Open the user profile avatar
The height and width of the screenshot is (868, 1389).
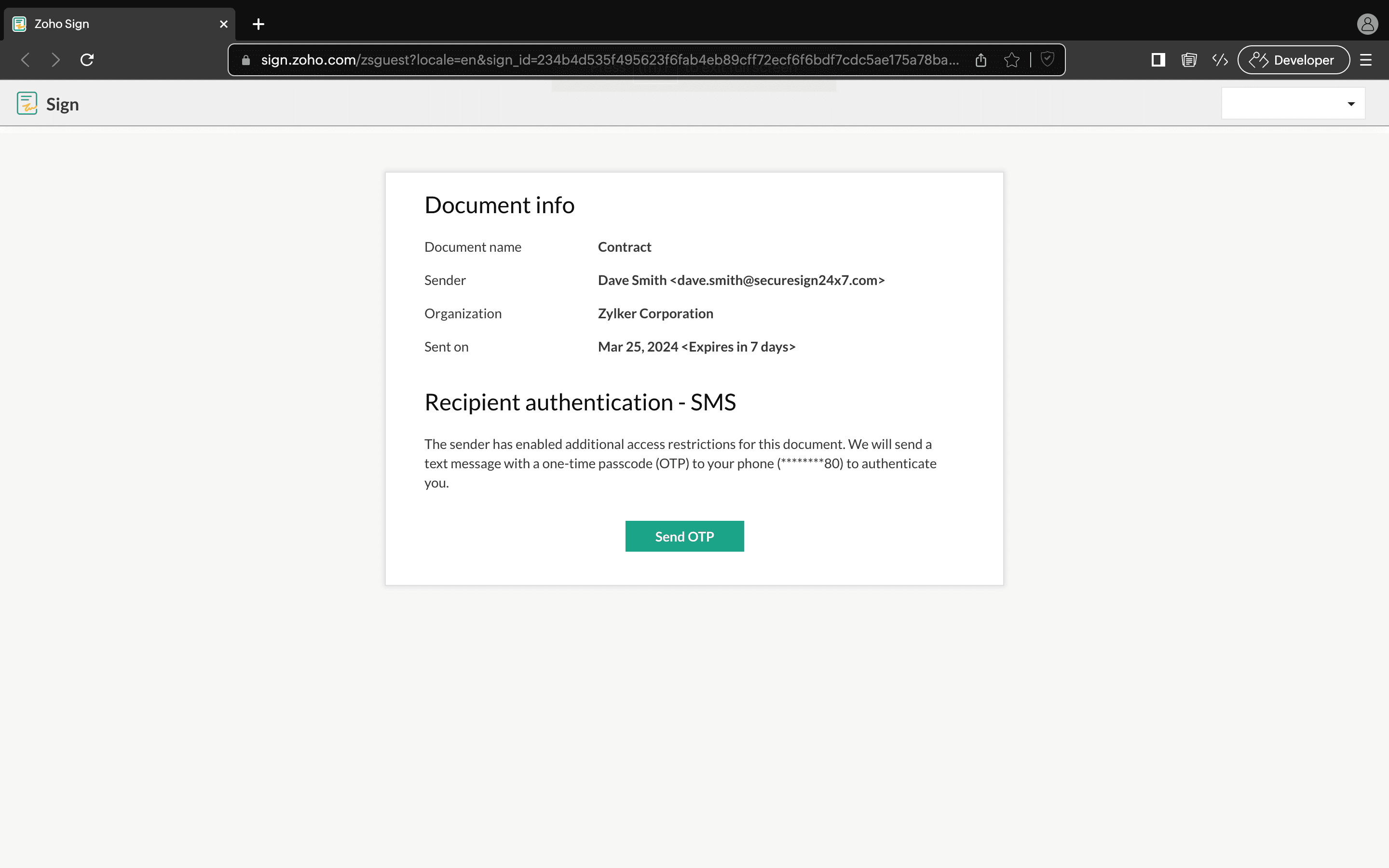coord(1367,24)
